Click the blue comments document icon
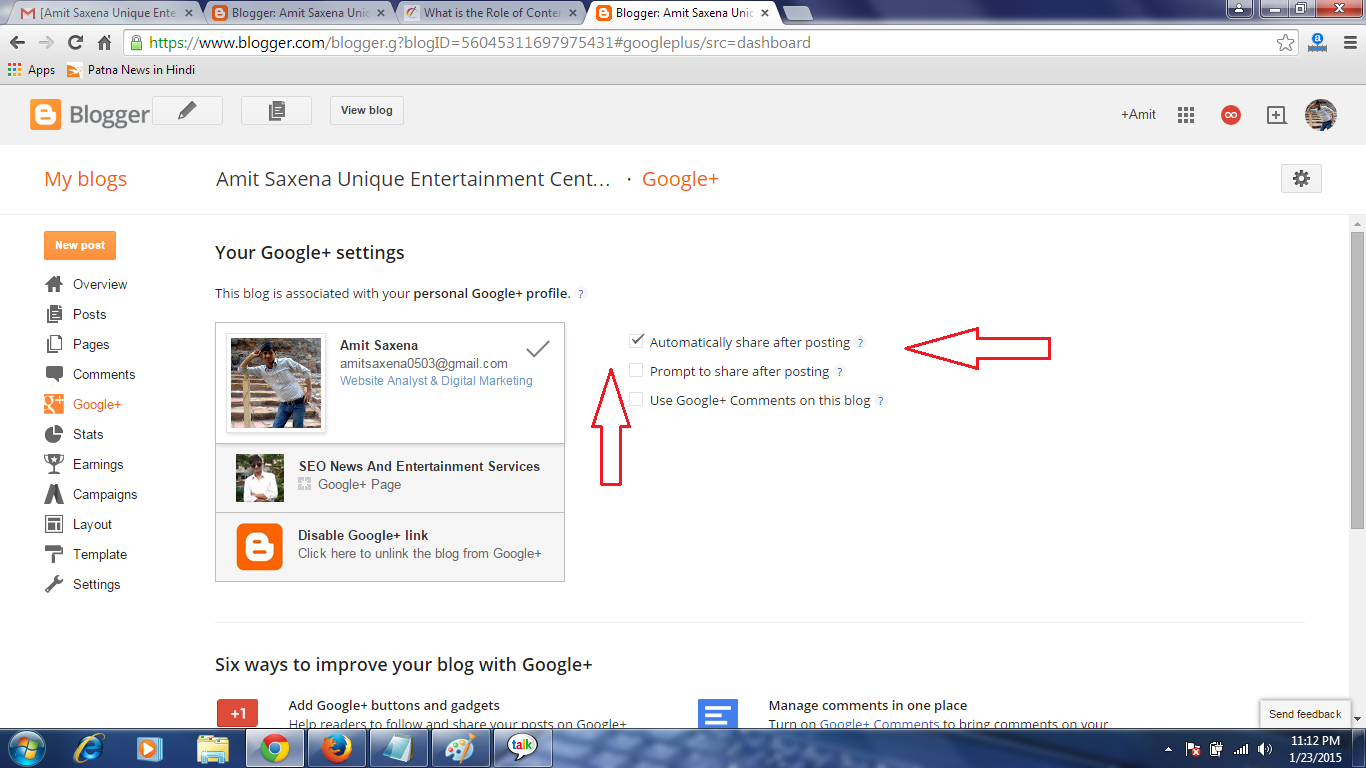This screenshot has height=768, width=1366. pos(717,714)
